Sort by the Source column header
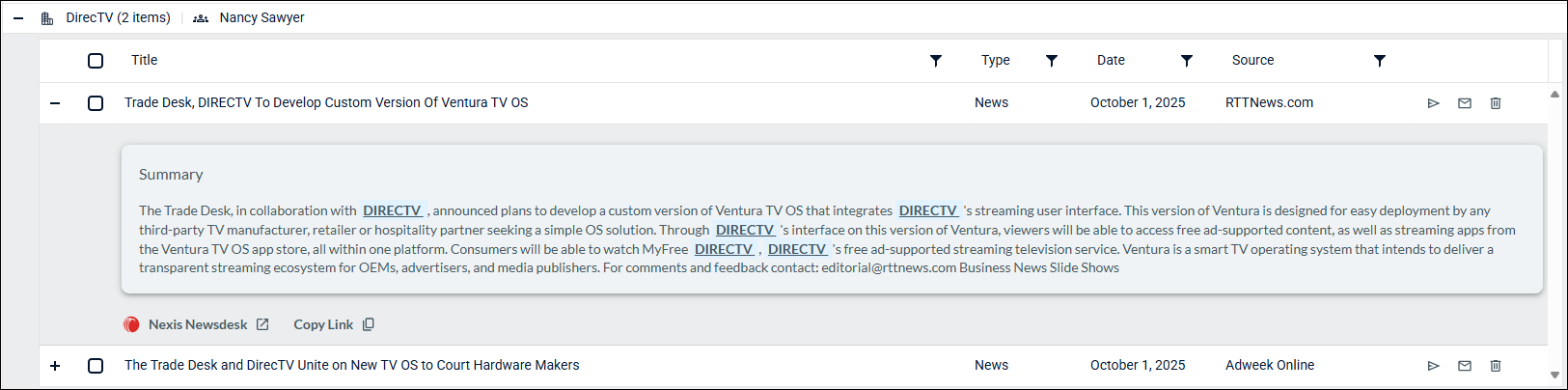Image resolution: width=1568 pixels, height=390 pixels. click(1252, 60)
